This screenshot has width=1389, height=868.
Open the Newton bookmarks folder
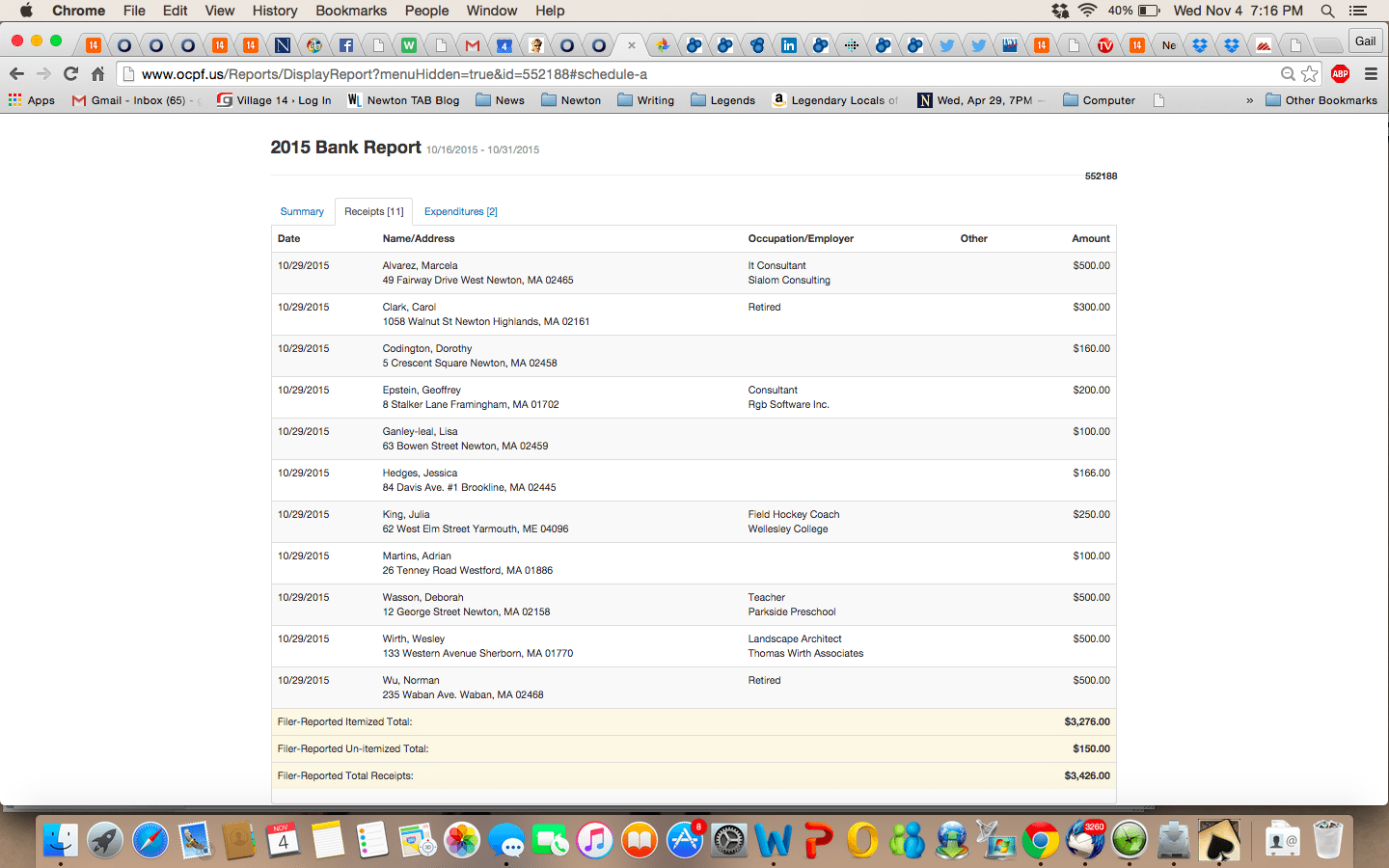pyautogui.click(x=571, y=100)
